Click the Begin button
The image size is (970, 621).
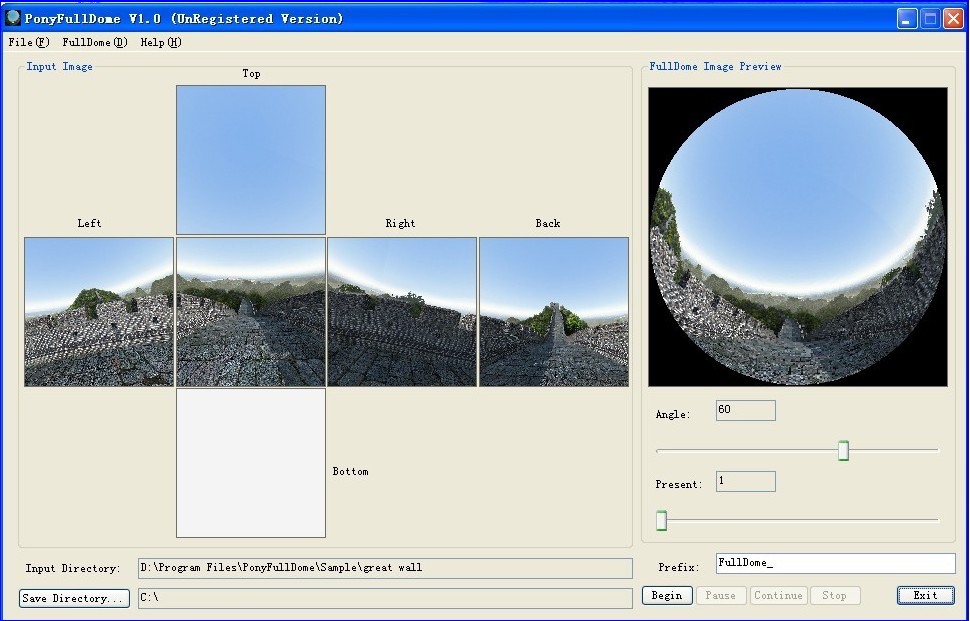point(666,595)
